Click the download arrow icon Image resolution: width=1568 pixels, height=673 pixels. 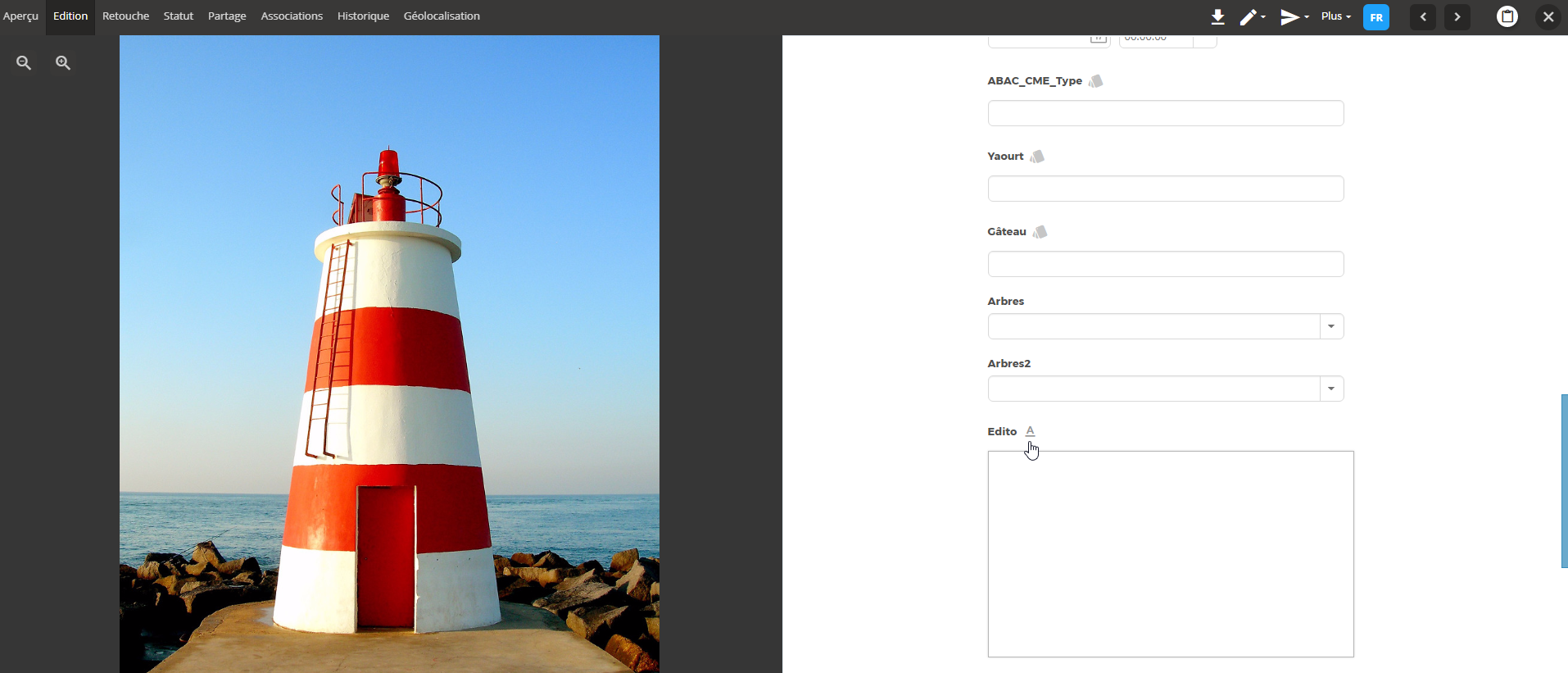click(1217, 16)
